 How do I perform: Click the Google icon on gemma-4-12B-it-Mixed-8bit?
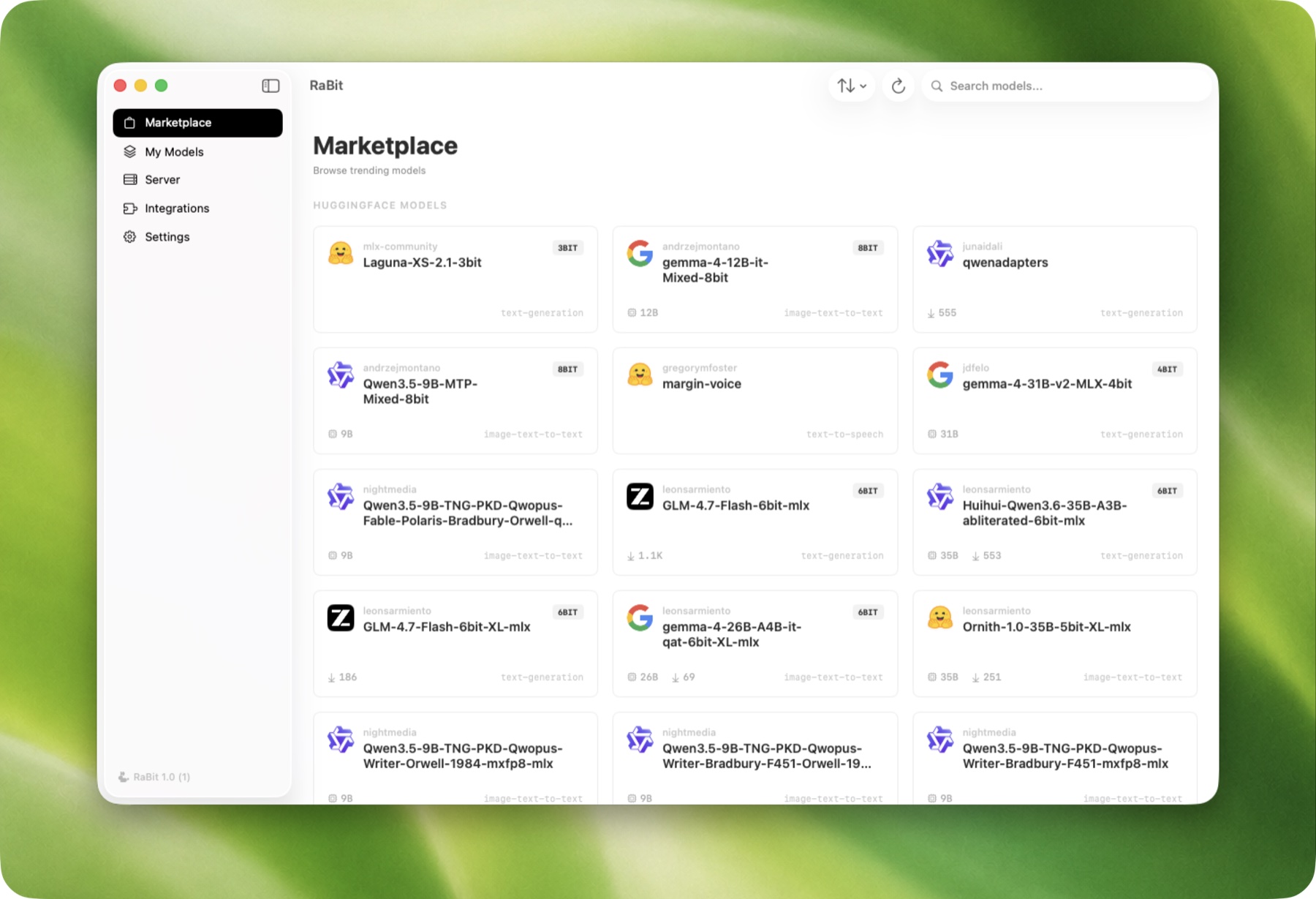(x=640, y=253)
